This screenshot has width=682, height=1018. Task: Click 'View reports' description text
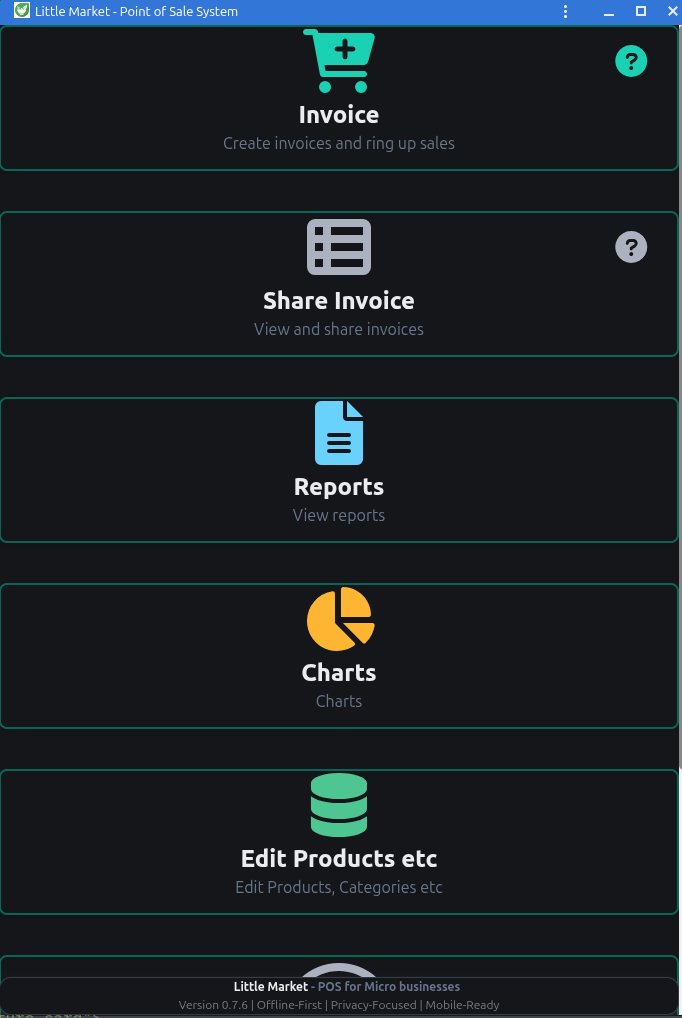click(338, 515)
